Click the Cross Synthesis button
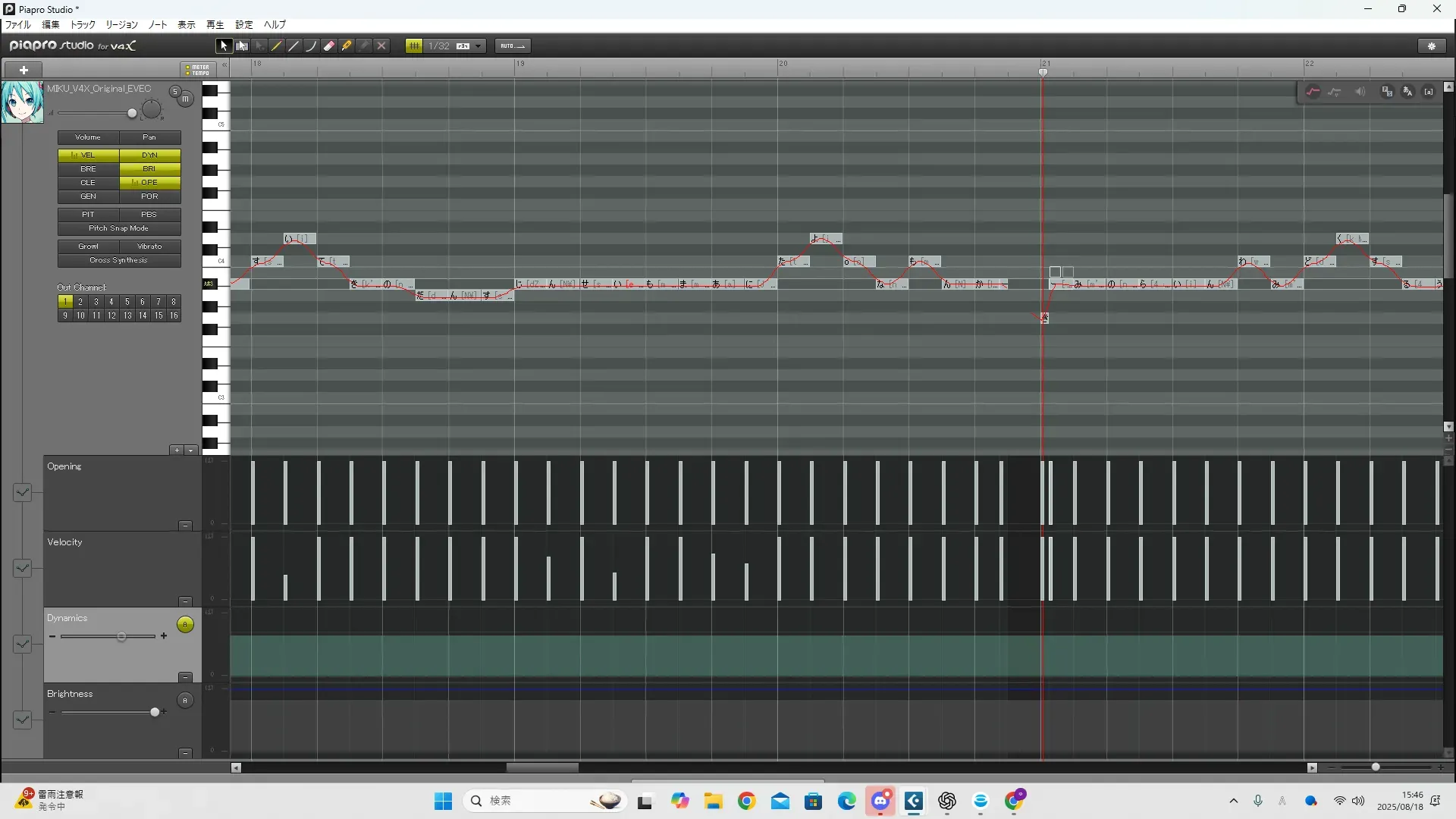 (118, 260)
